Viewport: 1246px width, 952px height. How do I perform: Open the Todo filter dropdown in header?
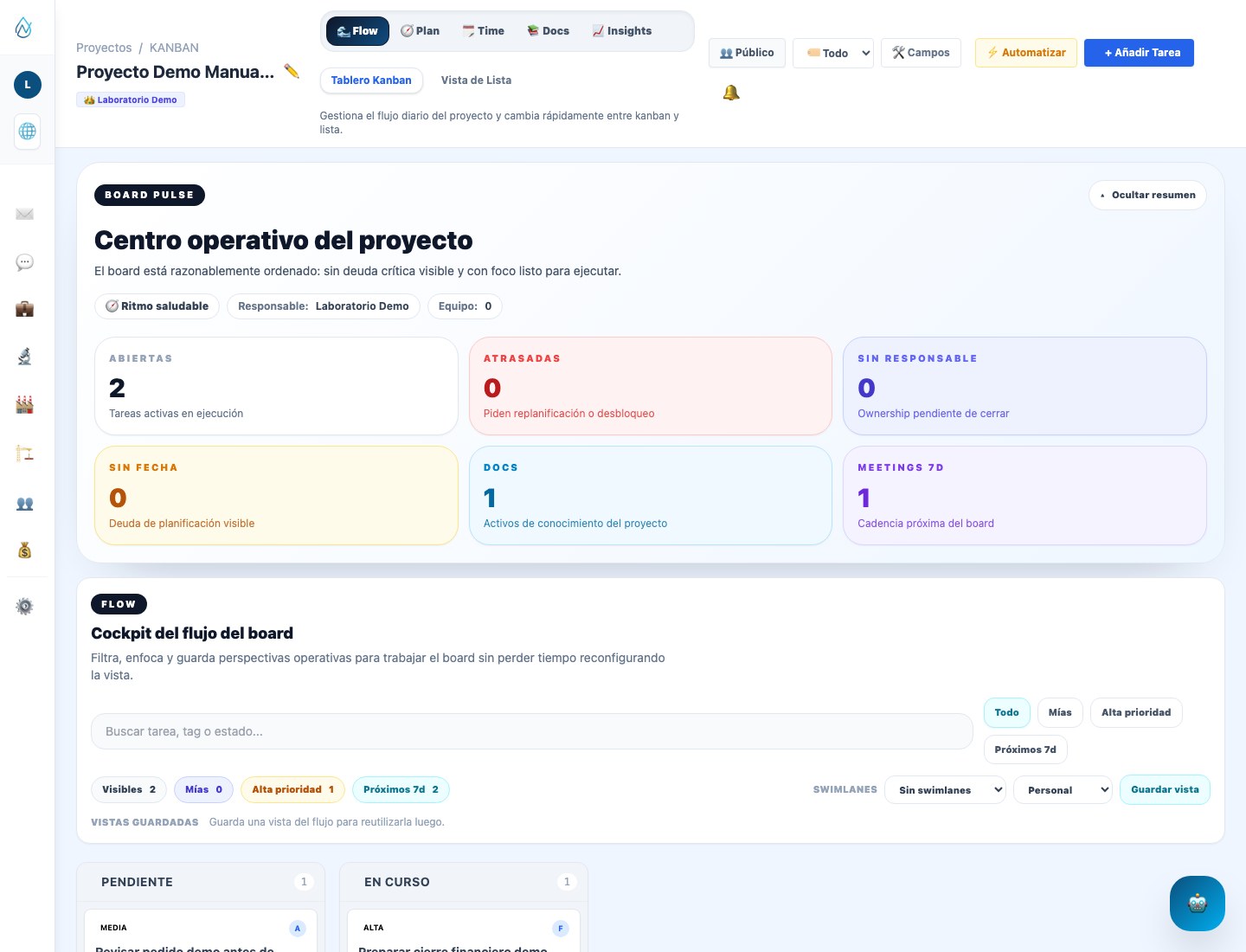tap(833, 53)
